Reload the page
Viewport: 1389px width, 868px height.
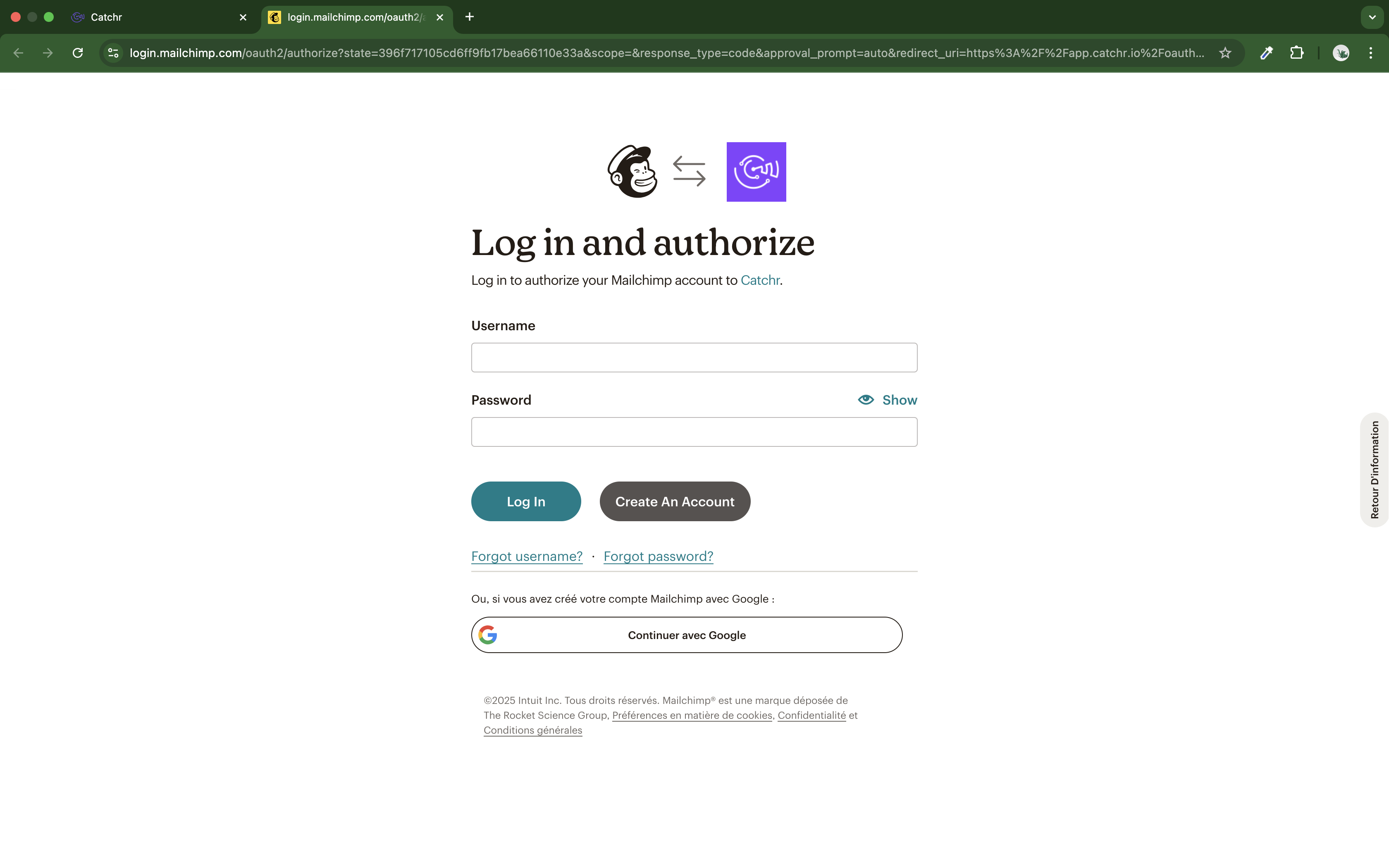tap(78, 53)
